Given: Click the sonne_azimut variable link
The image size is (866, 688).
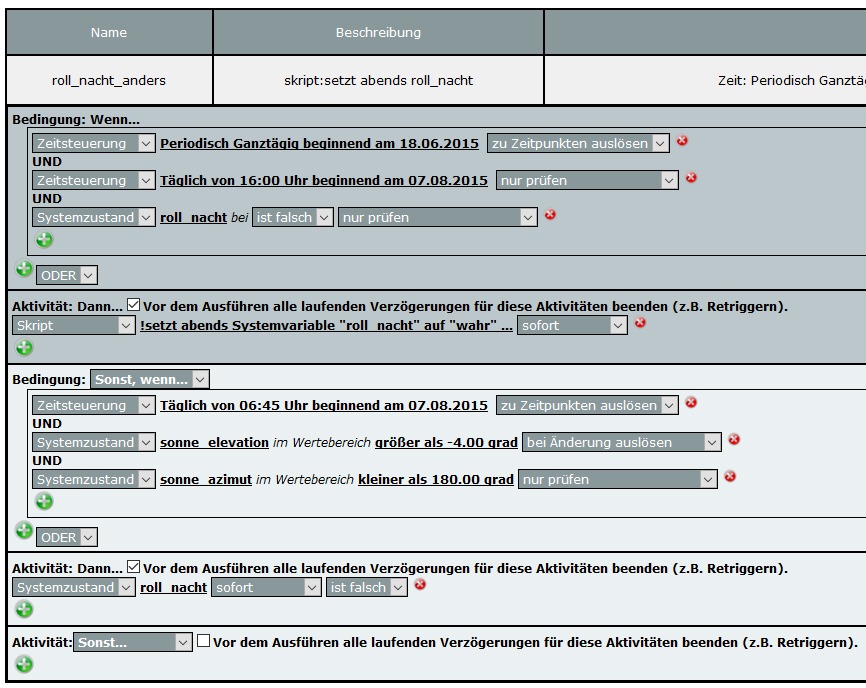Looking at the screenshot, I should 206,480.
